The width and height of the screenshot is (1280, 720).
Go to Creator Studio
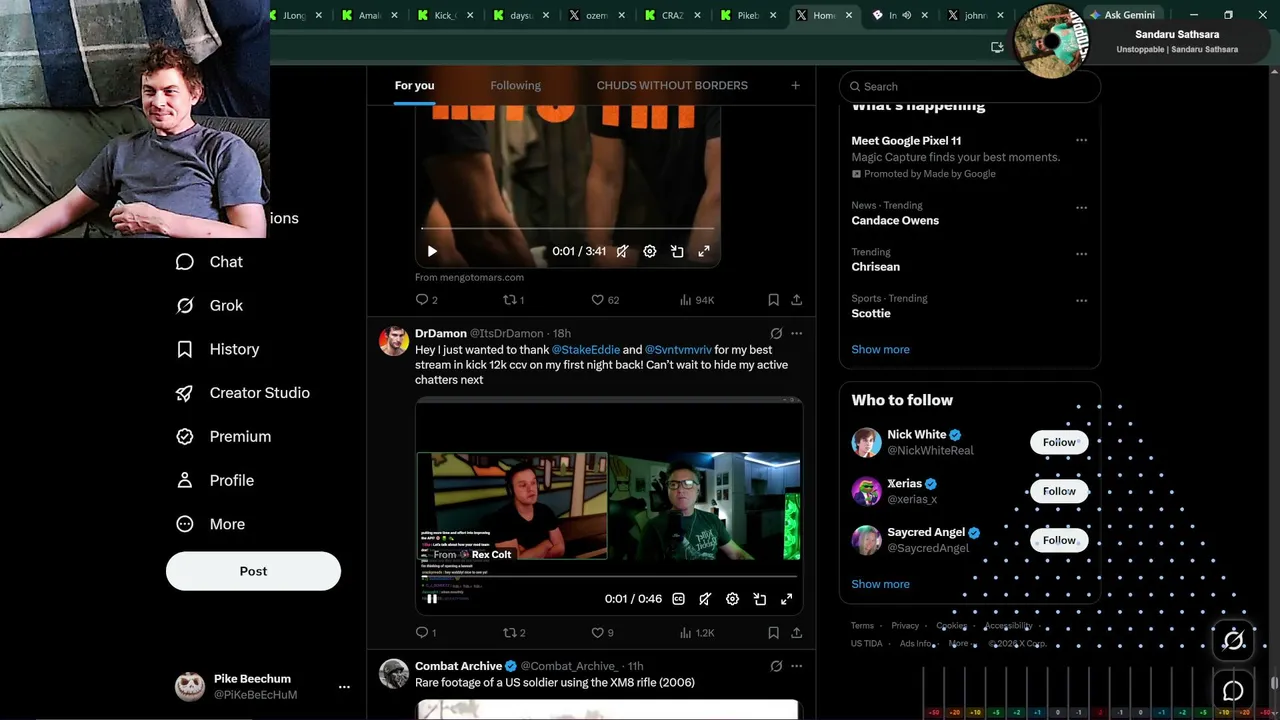242,393
